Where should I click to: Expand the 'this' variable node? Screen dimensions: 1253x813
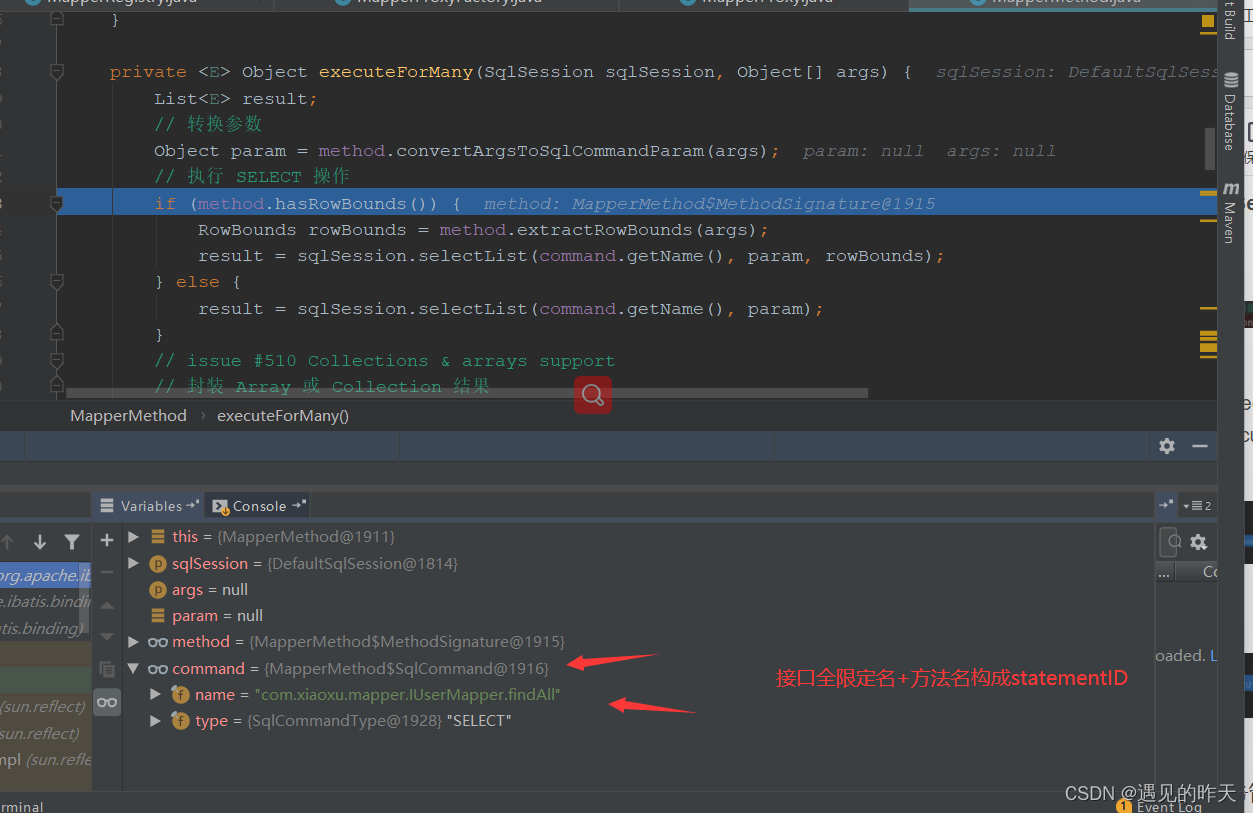(x=134, y=537)
